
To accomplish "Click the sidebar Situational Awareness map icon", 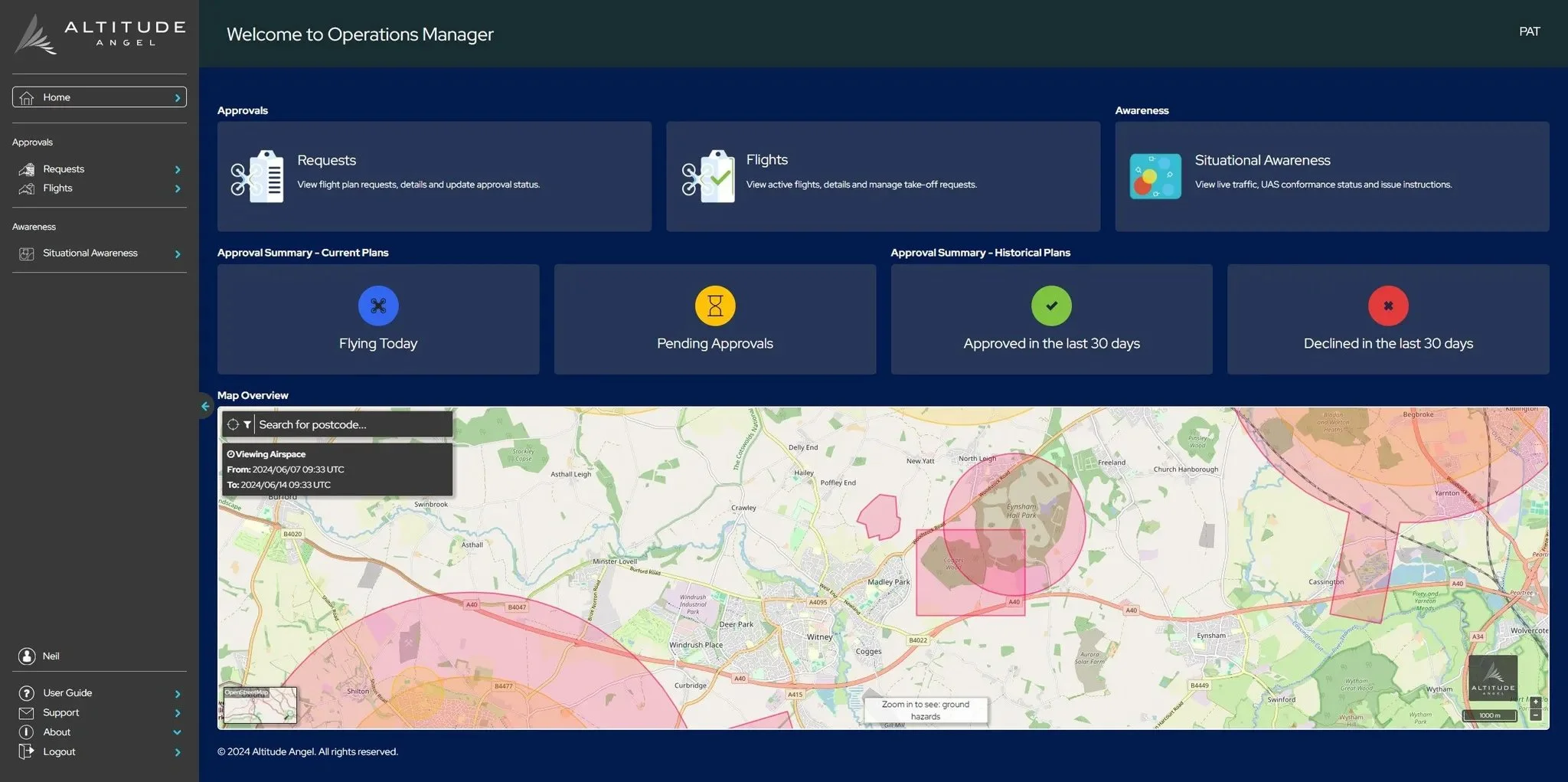I will coord(27,254).
